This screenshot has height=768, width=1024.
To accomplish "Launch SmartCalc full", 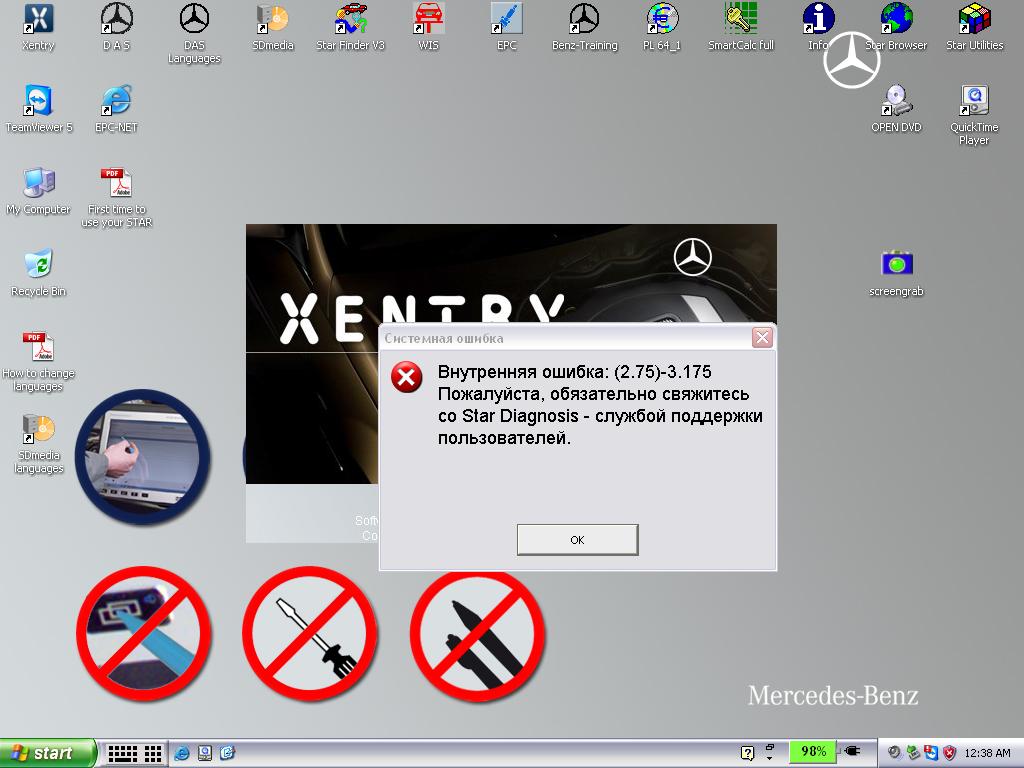I will click(x=741, y=27).
